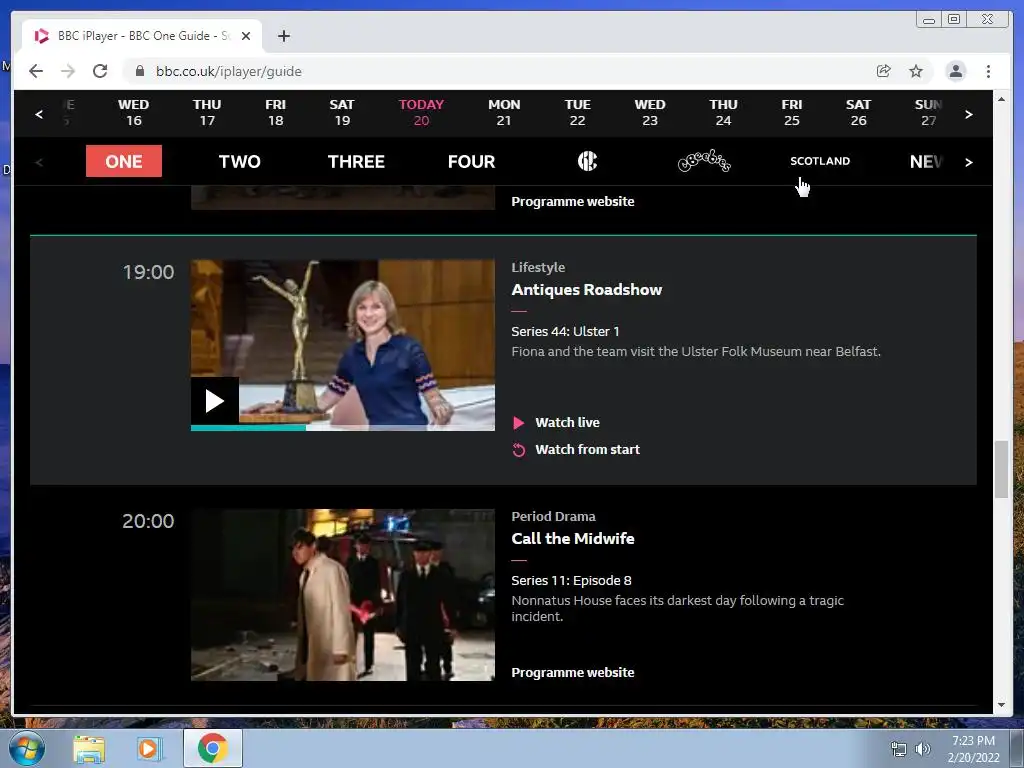
Task: Click the 19:00 time label
Action: click(x=148, y=272)
